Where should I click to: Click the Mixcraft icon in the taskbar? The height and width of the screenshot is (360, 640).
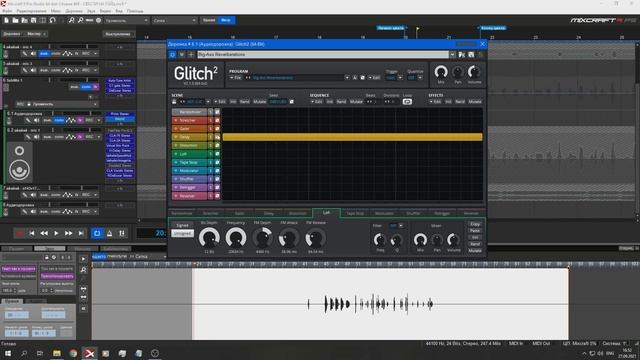(89, 353)
